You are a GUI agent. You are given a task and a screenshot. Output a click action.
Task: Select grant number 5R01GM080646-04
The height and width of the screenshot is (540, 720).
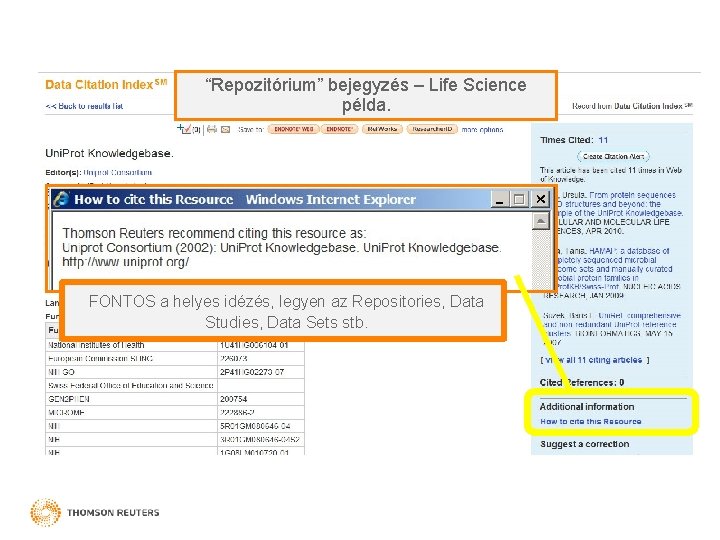pyautogui.click(x=255, y=426)
